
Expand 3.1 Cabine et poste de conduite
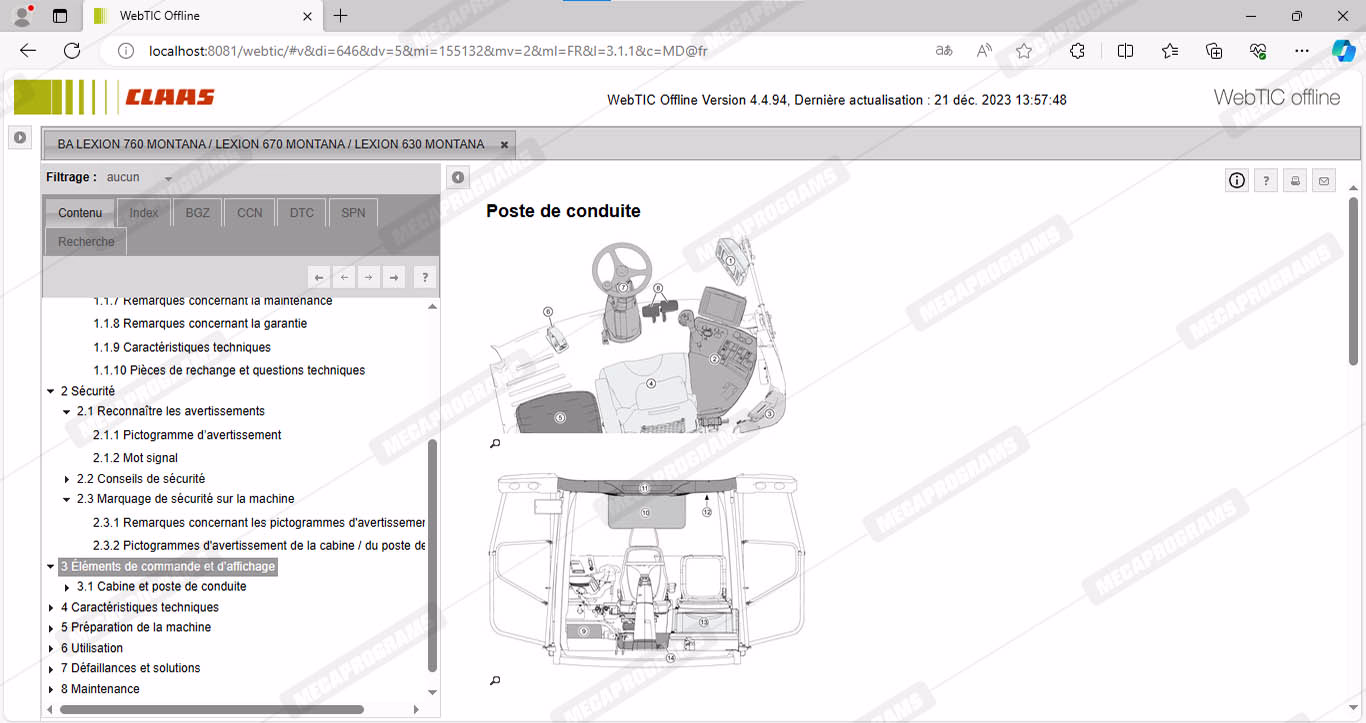[x=67, y=588]
